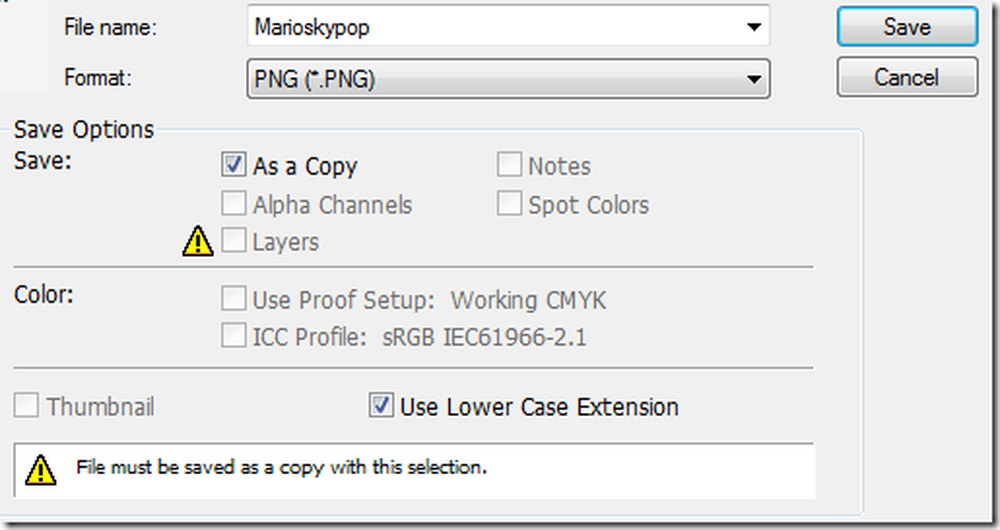Viewport: 1000px width, 530px height.
Task: Click the Use Lower Case Extension label
Action: tap(539, 407)
